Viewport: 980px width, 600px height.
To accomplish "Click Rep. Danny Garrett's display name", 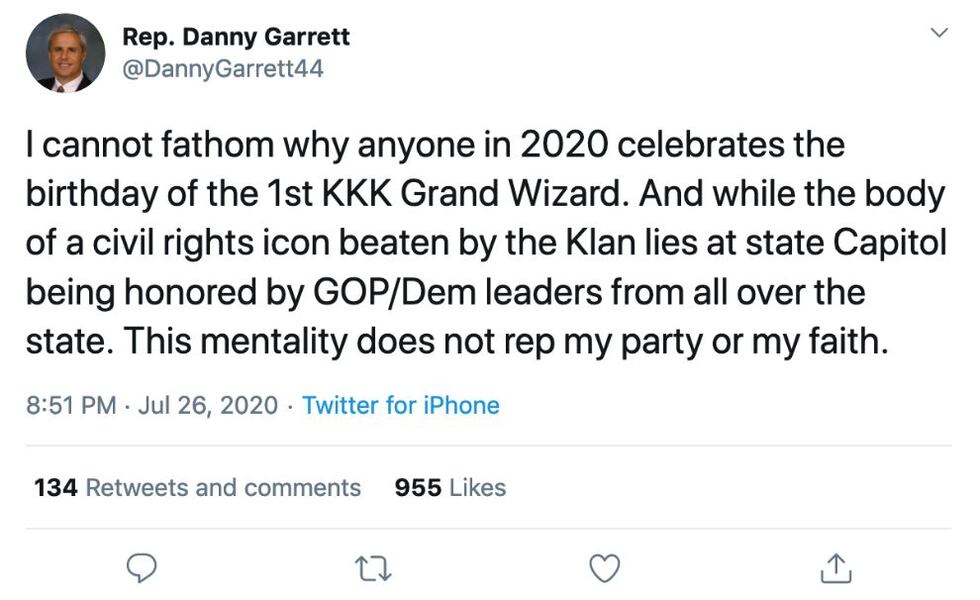I will (x=236, y=37).
